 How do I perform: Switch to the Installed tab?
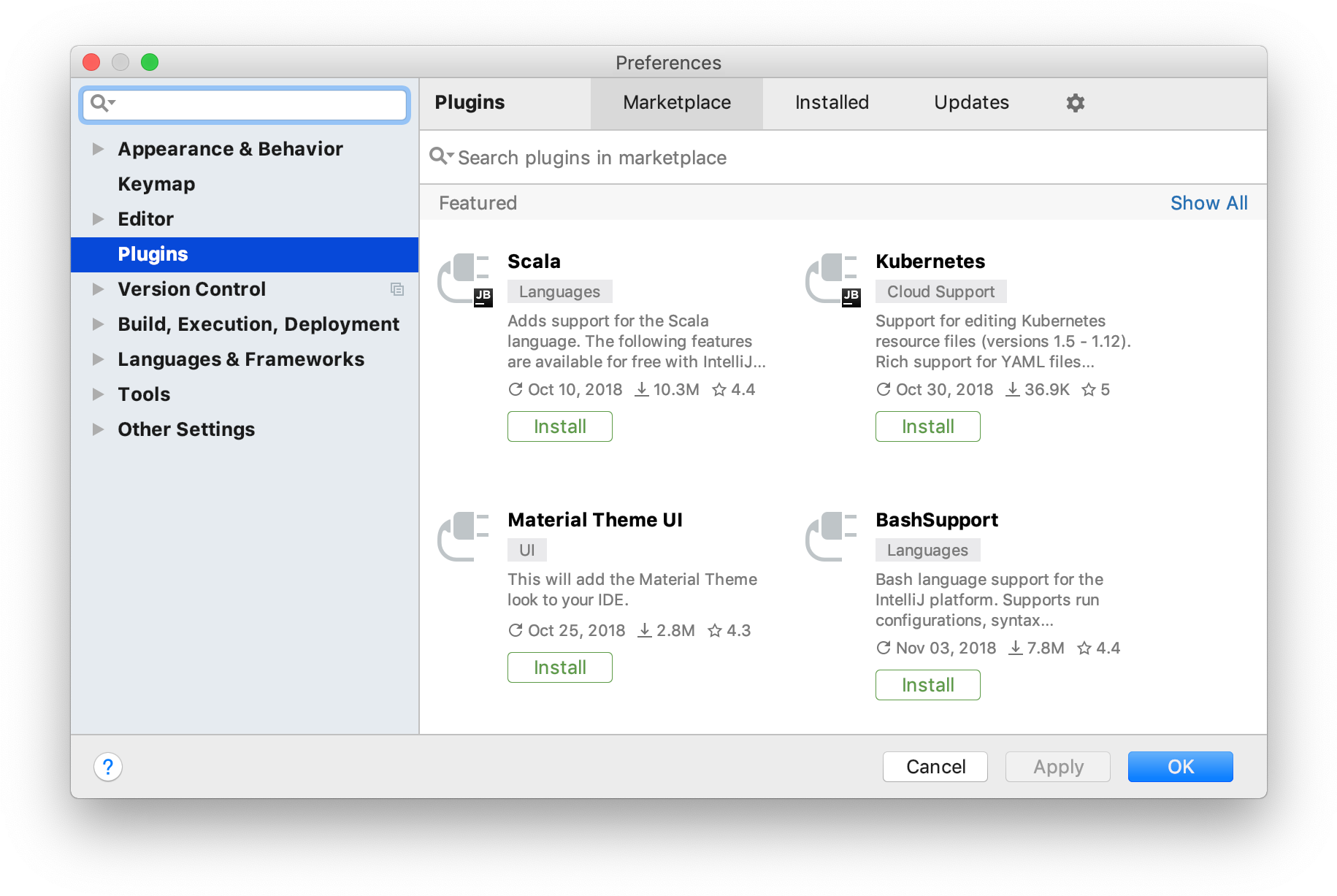[x=832, y=103]
